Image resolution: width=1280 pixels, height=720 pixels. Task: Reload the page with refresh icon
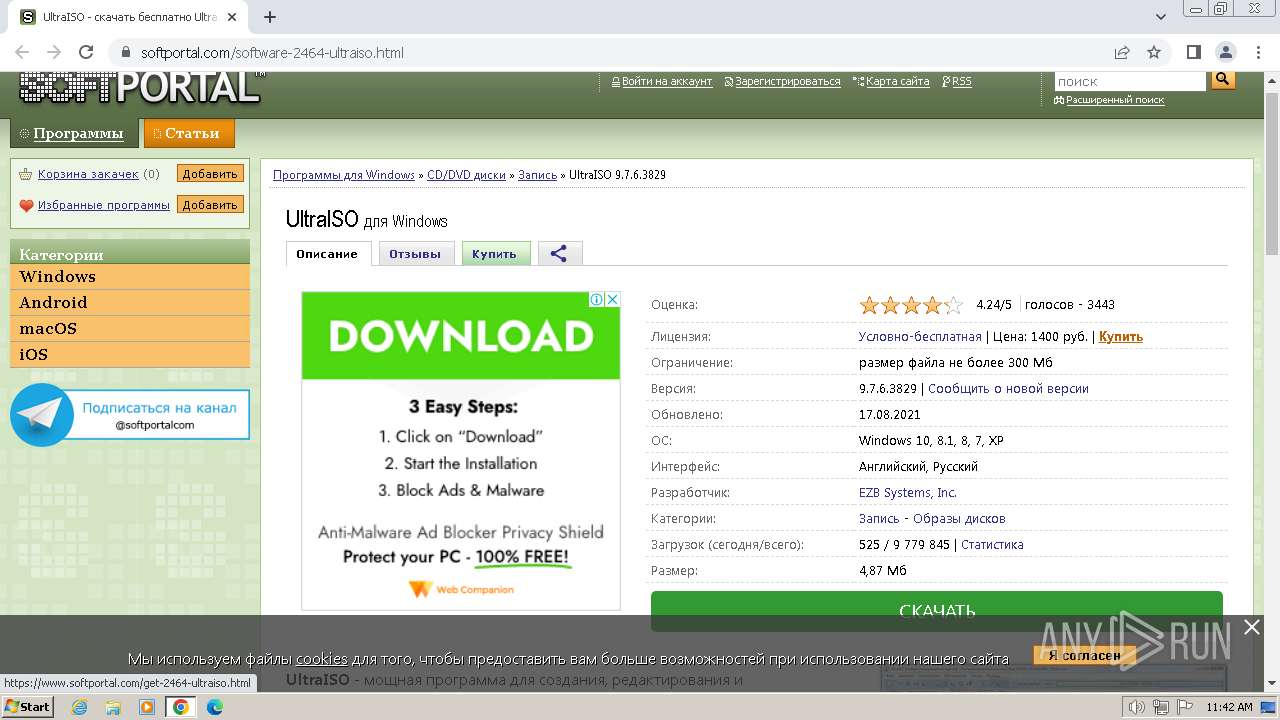tap(86, 53)
